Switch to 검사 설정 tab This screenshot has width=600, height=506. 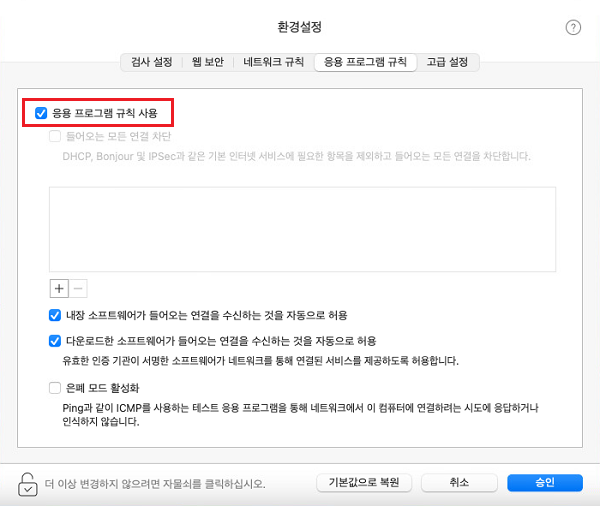pyautogui.click(x=152, y=62)
